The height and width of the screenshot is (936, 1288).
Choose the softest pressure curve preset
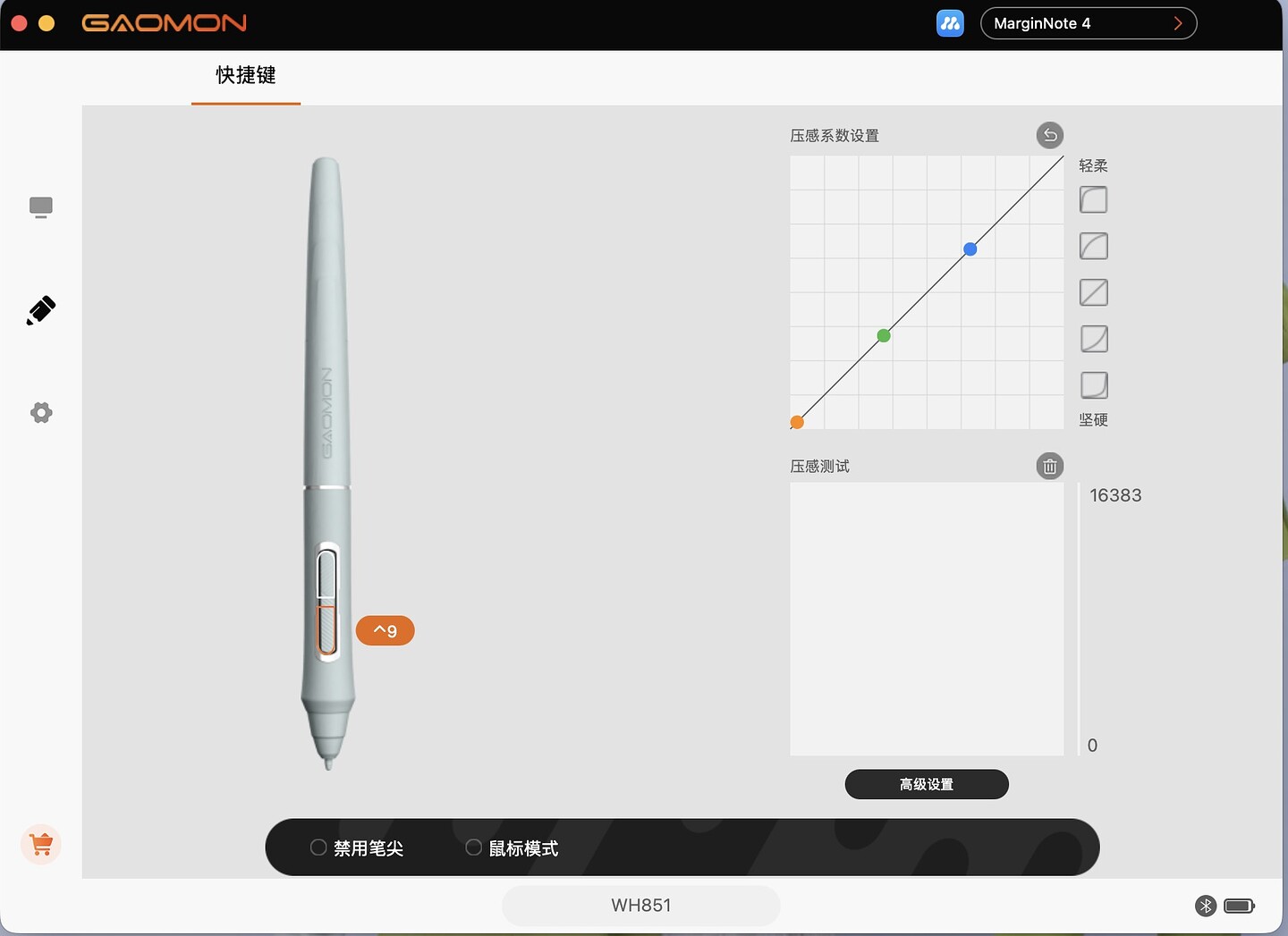tap(1094, 199)
